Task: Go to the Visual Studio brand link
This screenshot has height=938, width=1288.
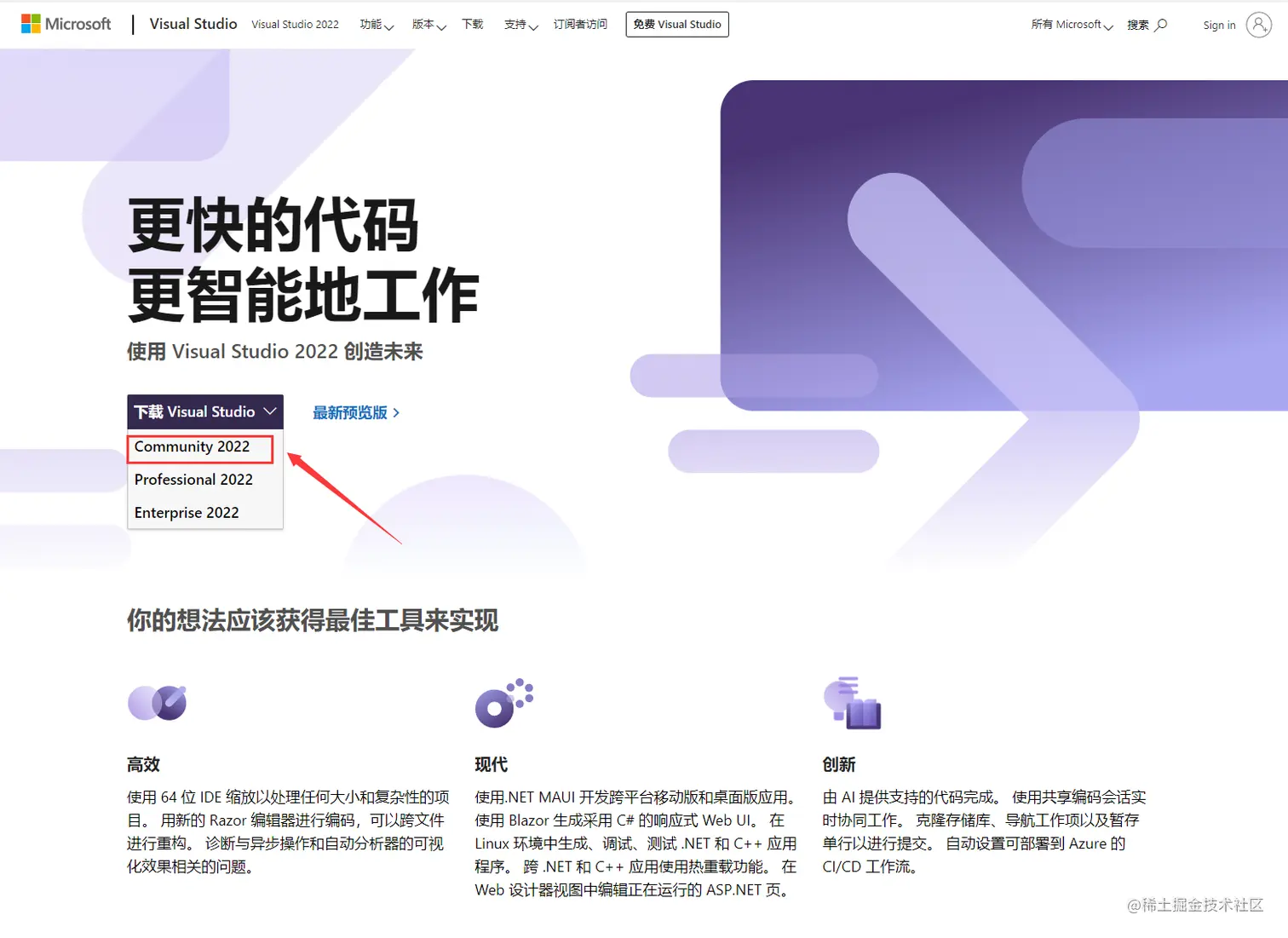Action: [193, 24]
